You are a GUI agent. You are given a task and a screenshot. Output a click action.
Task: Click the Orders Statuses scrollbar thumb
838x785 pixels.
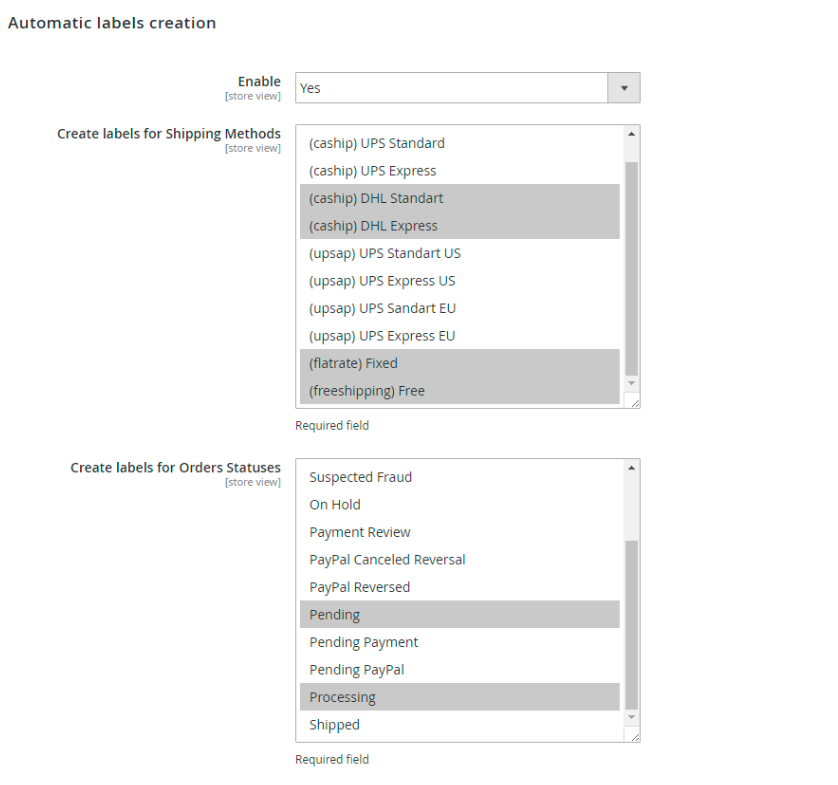tap(631, 624)
